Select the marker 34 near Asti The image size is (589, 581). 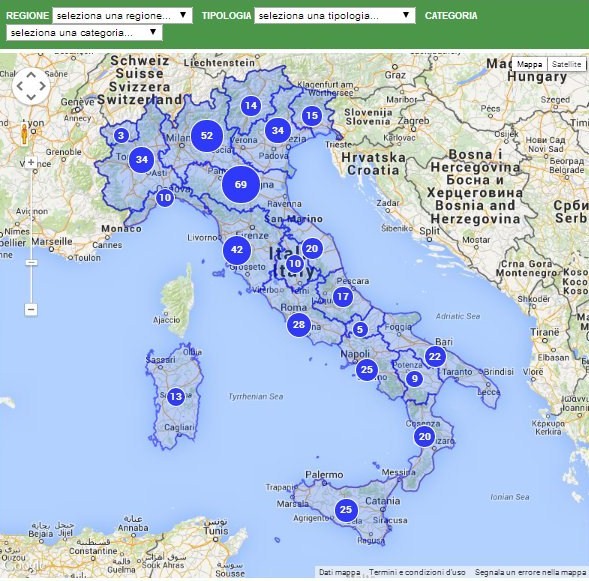tap(142, 160)
